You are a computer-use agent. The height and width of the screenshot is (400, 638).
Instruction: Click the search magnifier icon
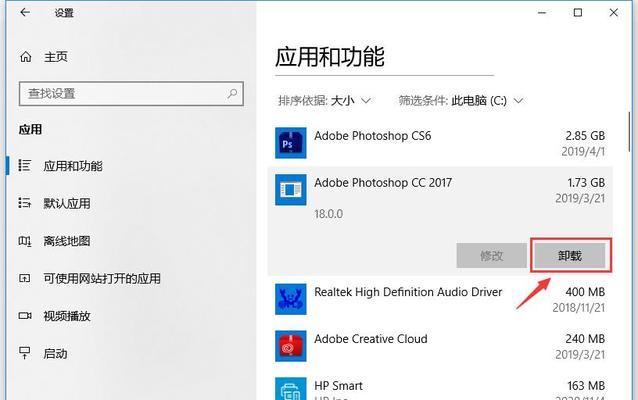click(232, 94)
